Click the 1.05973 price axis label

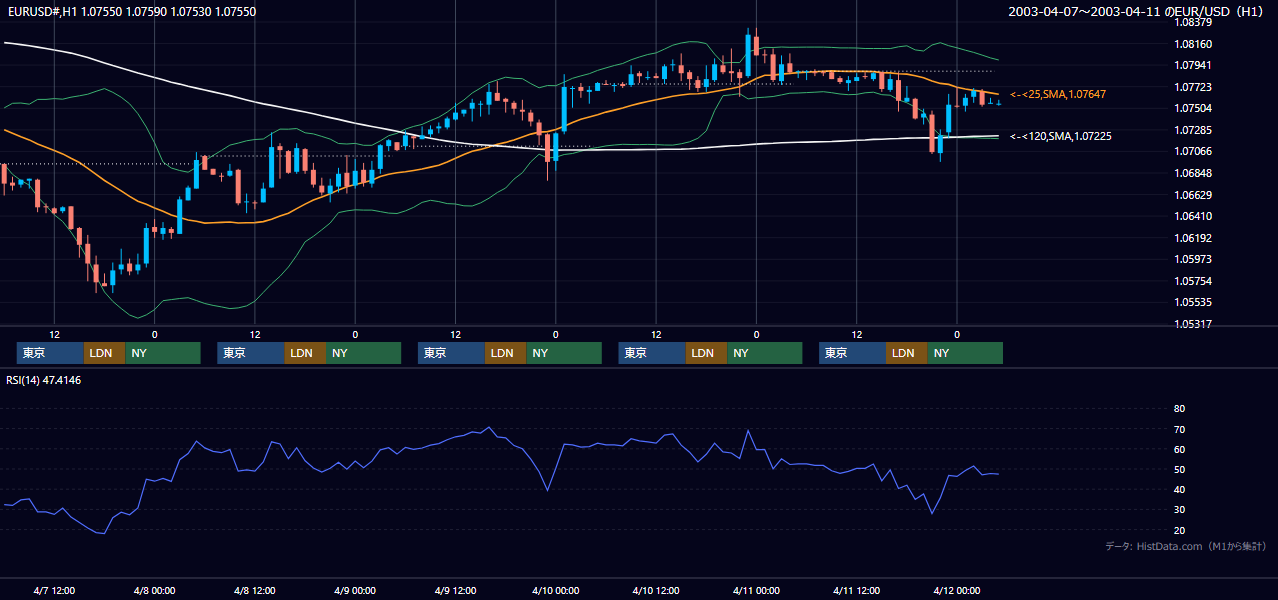(x=1193, y=259)
